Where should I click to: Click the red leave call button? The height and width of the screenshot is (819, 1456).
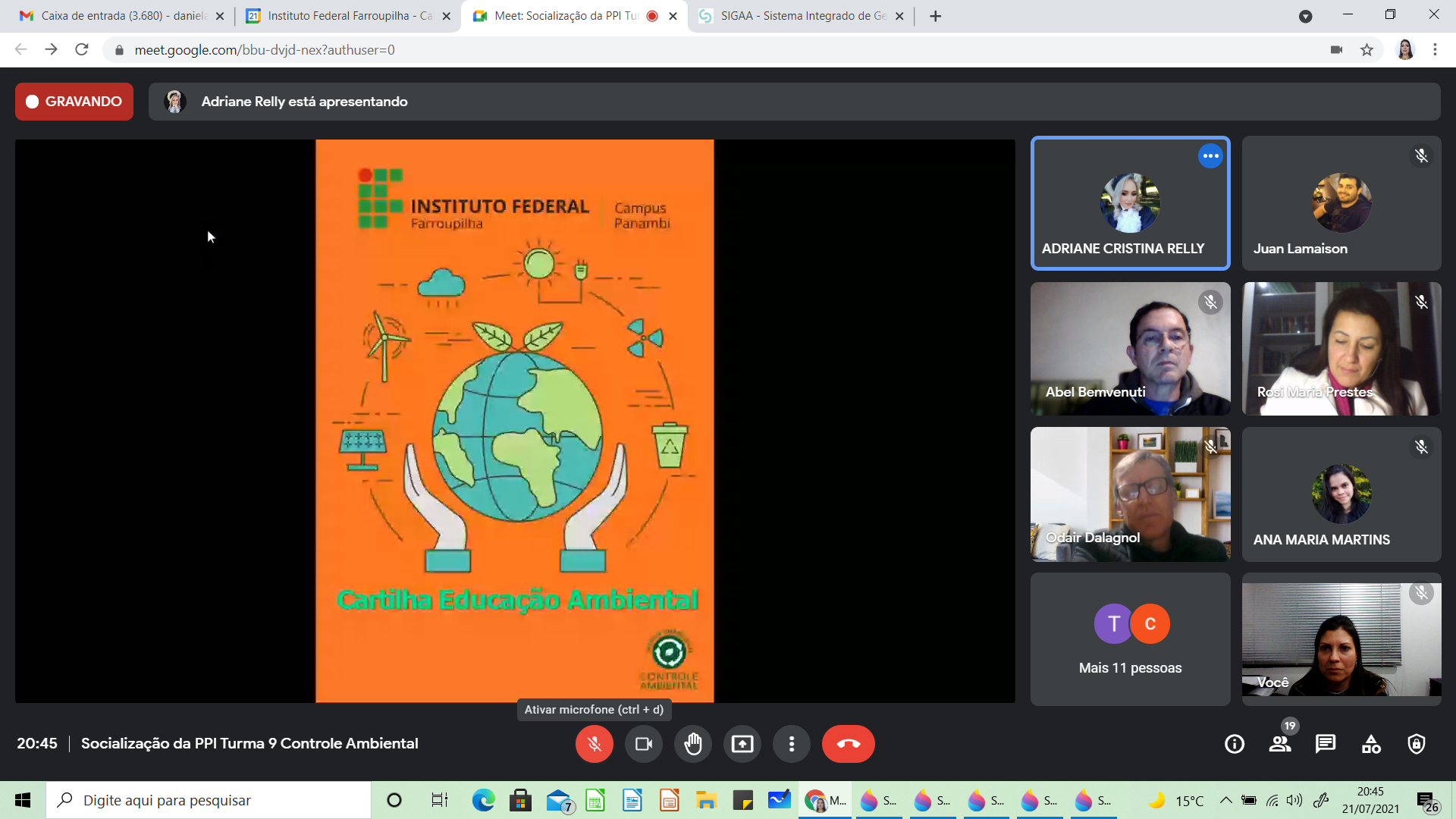pos(848,744)
